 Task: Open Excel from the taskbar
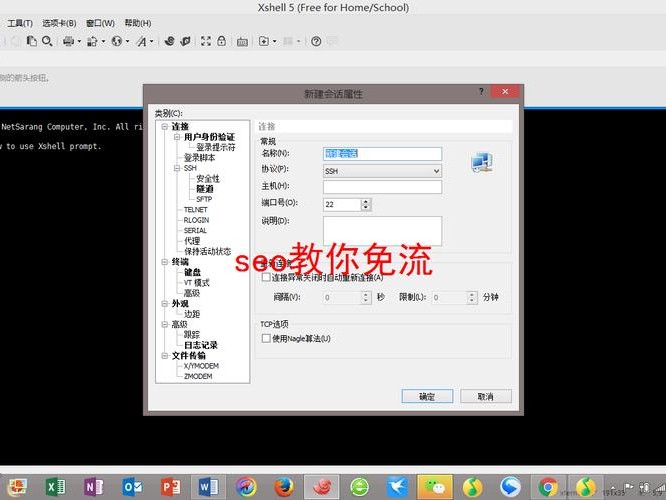pos(55,487)
